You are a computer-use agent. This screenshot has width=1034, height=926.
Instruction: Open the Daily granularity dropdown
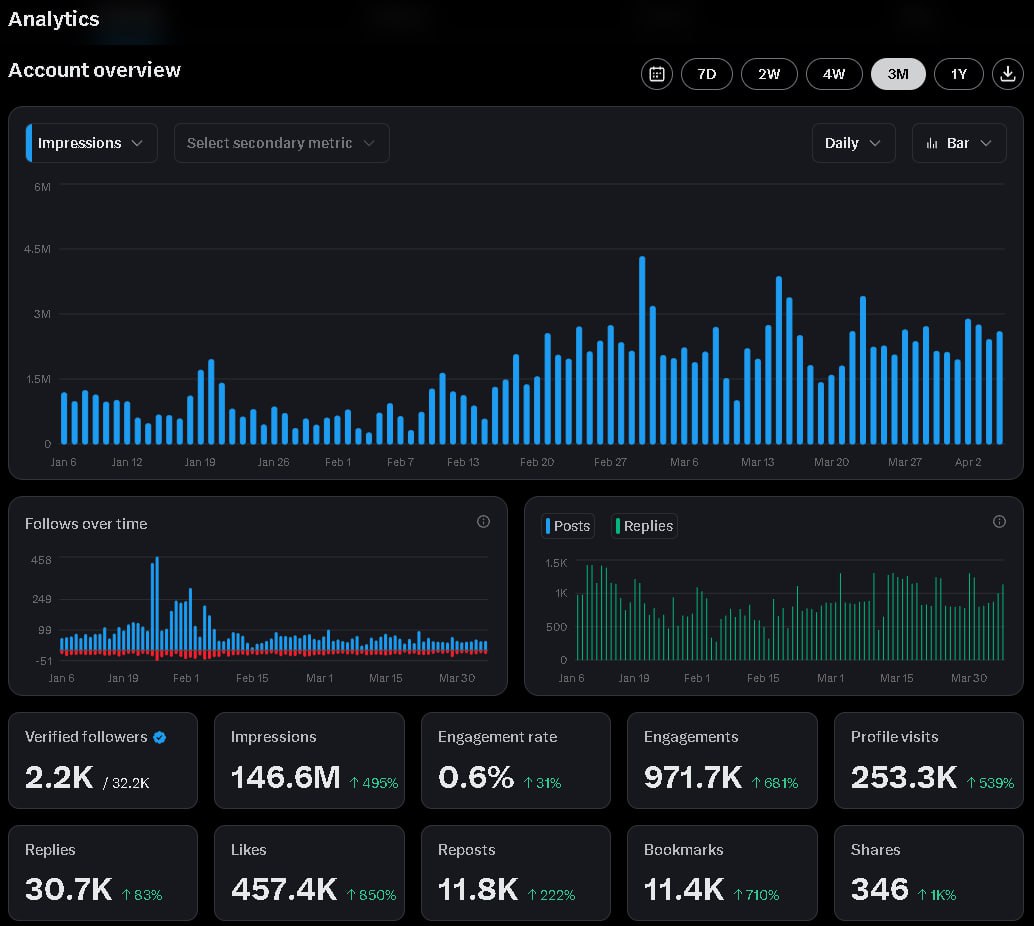point(853,143)
